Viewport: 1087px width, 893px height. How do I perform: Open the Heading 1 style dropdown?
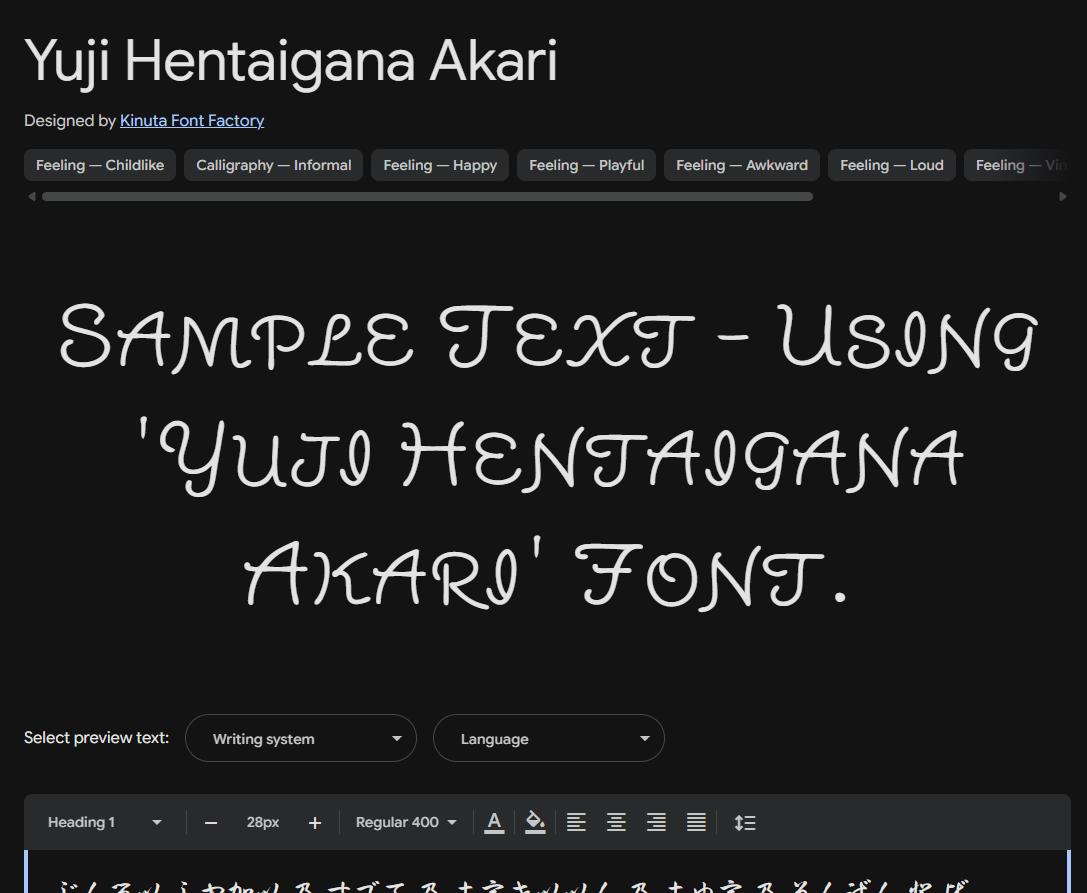(x=104, y=822)
